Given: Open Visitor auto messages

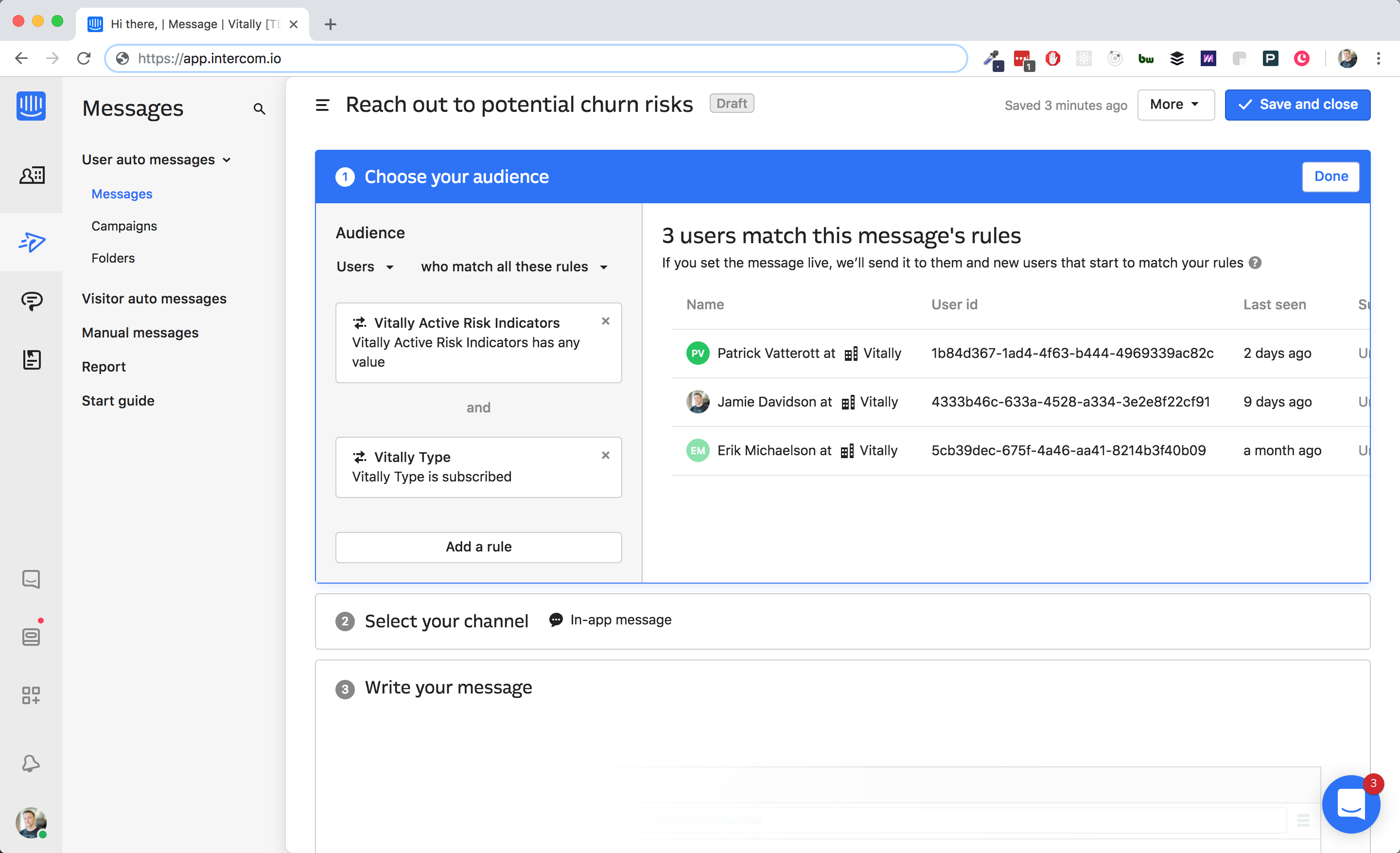Looking at the screenshot, I should 154,298.
